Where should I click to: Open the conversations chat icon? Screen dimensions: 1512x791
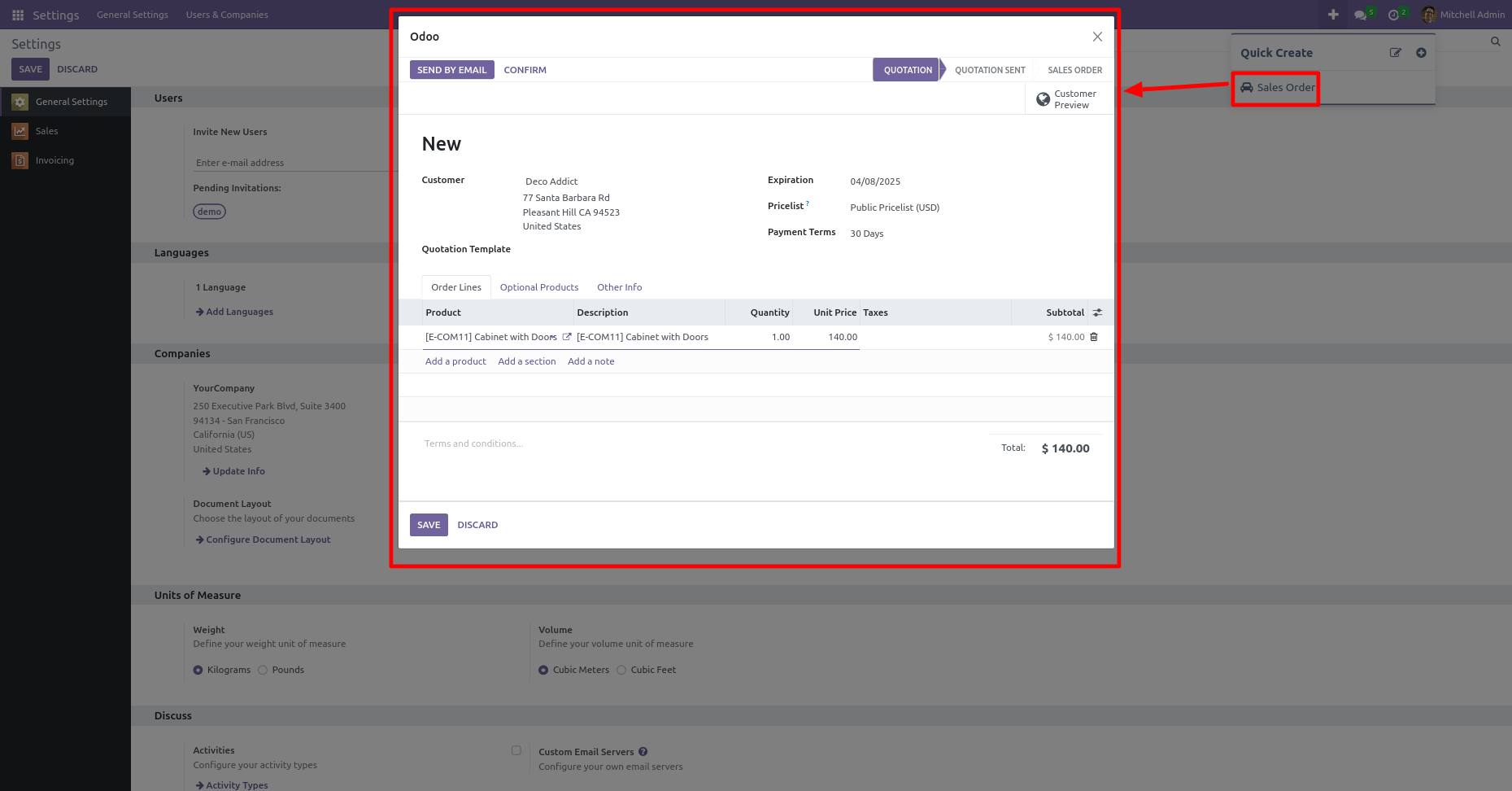[1360, 15]
